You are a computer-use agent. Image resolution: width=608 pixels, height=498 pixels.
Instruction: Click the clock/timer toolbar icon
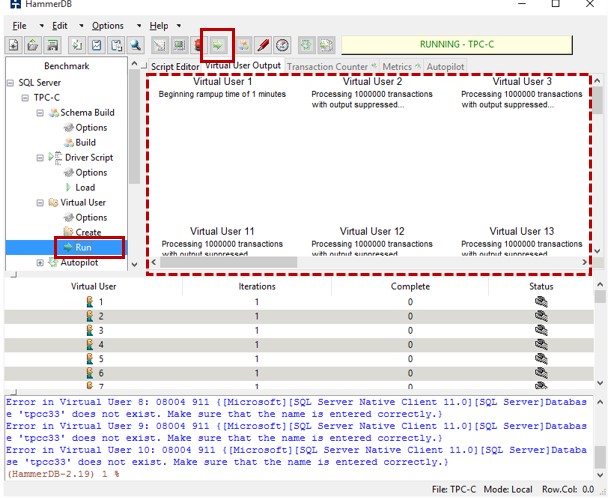tap(282, 45)
